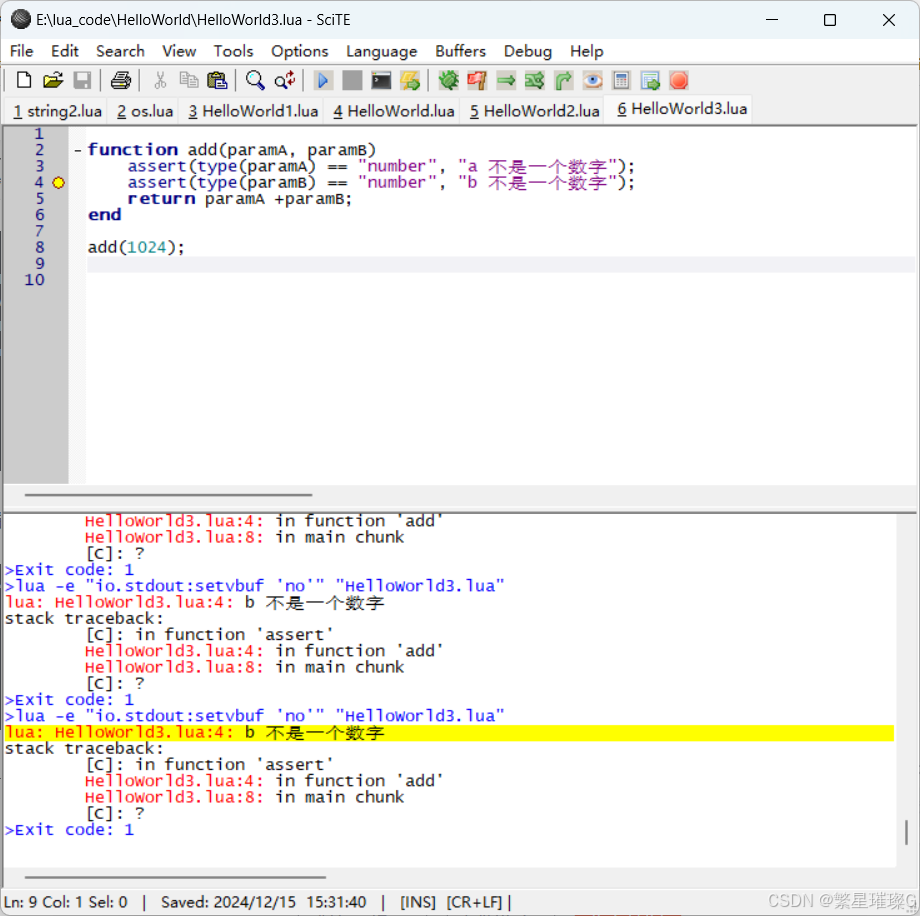This screenshot has width=920, height=916.
Task: Click the eye inspect icon
Action: point(593,80)
